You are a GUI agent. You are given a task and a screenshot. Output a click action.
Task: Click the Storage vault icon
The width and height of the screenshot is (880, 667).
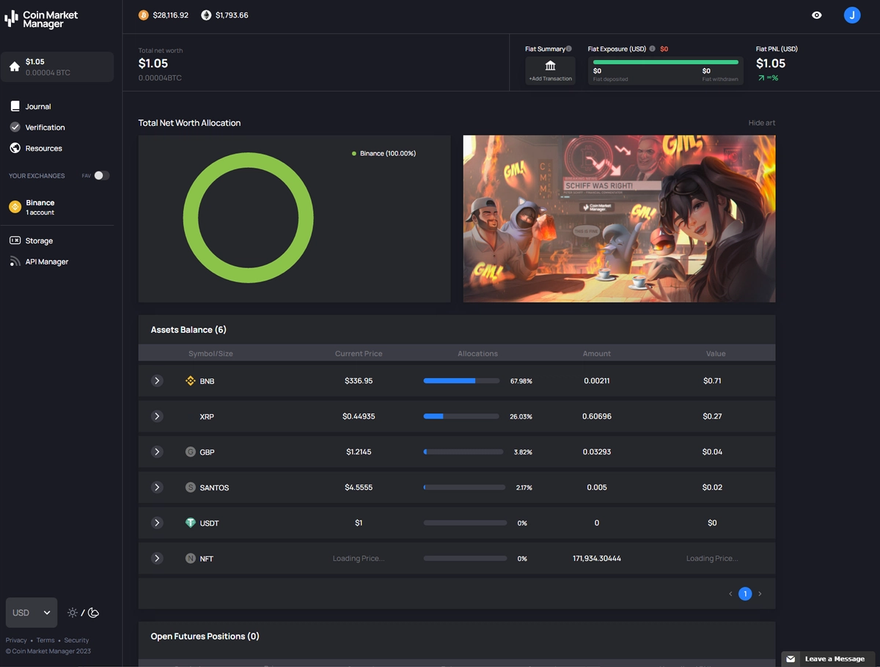coord(15,240)
